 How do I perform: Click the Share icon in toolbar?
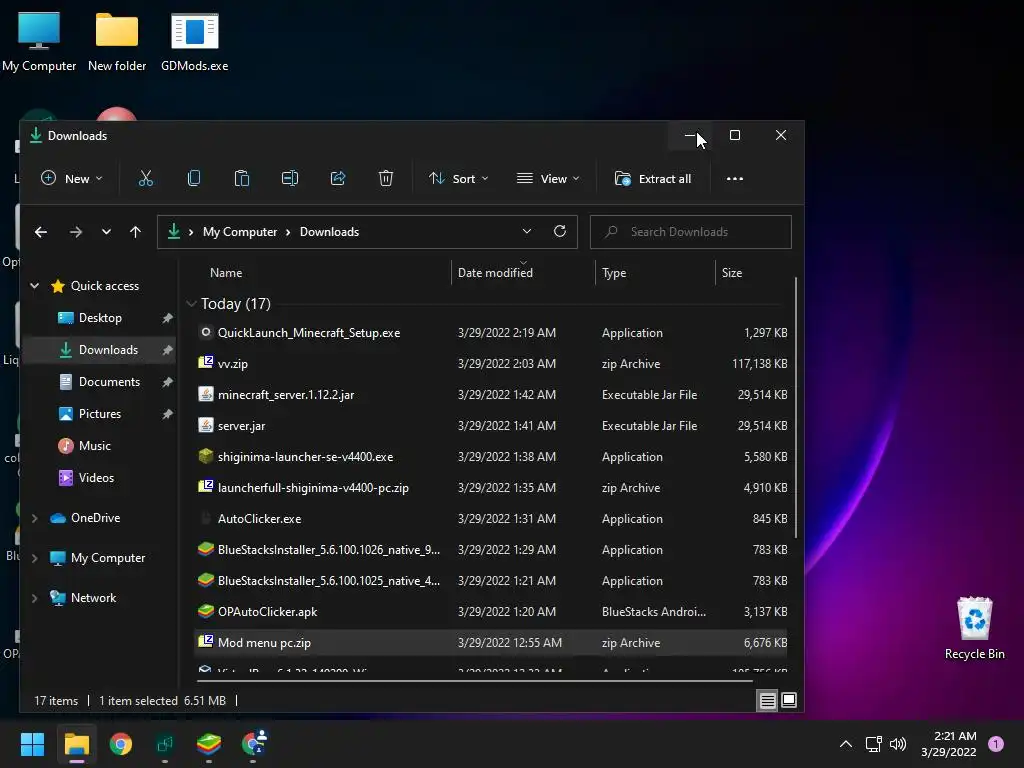(x=338, y=178)
